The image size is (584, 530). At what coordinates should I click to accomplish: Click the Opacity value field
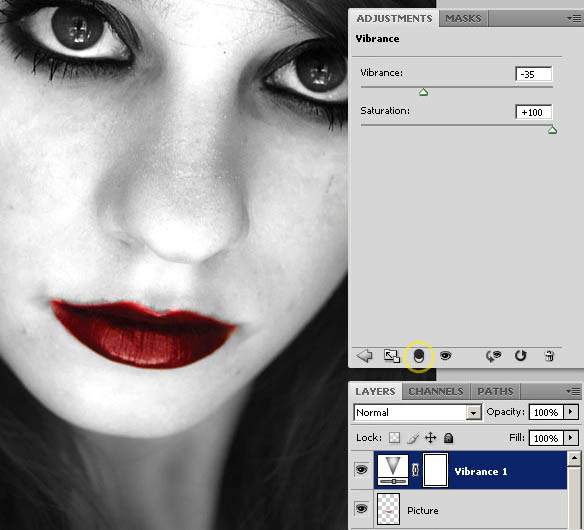546,412
